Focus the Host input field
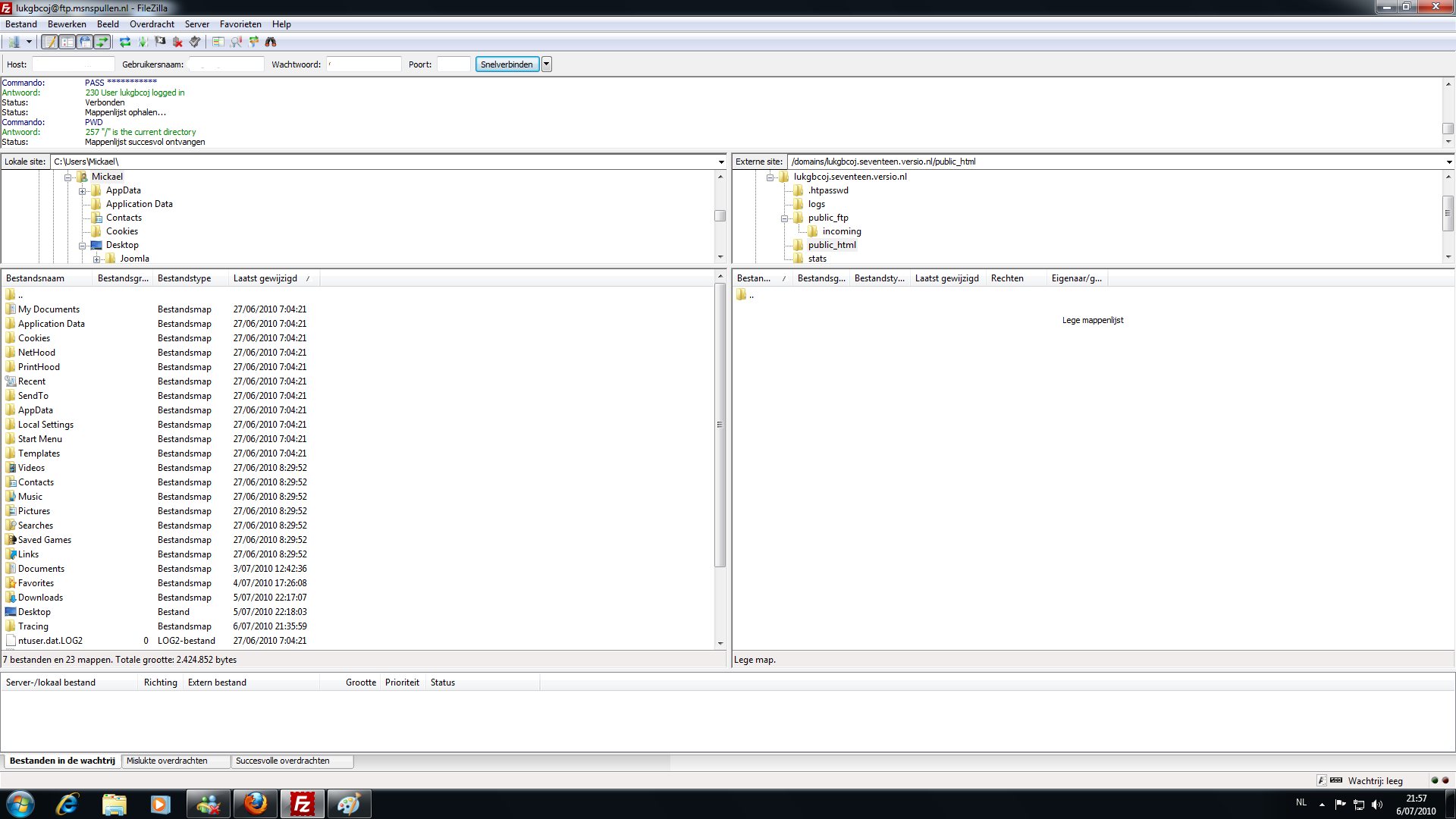The height and width of the screenshot is (819, 1456). (74, 64)
